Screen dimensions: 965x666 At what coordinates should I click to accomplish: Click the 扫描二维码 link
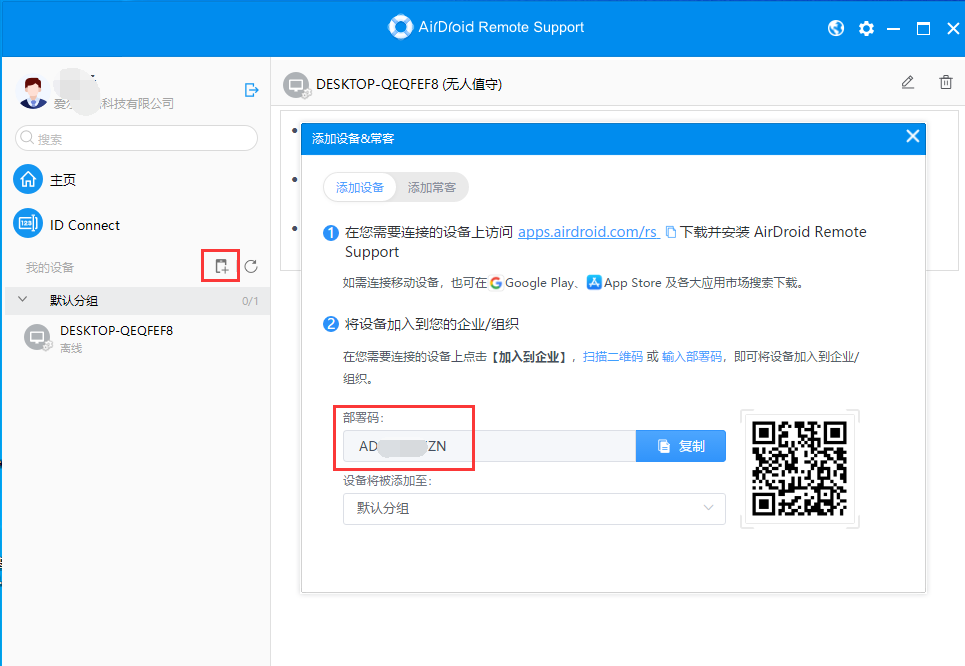(x=612, y=357)
